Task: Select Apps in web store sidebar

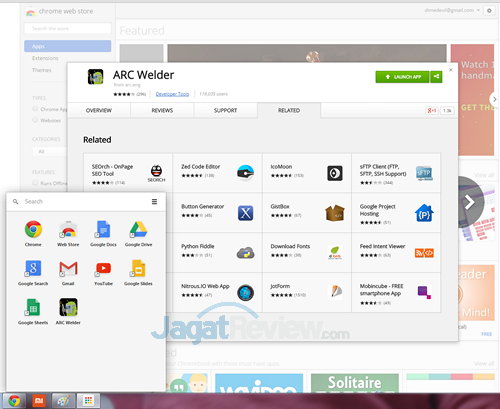Action: click(x=68, y=46)
